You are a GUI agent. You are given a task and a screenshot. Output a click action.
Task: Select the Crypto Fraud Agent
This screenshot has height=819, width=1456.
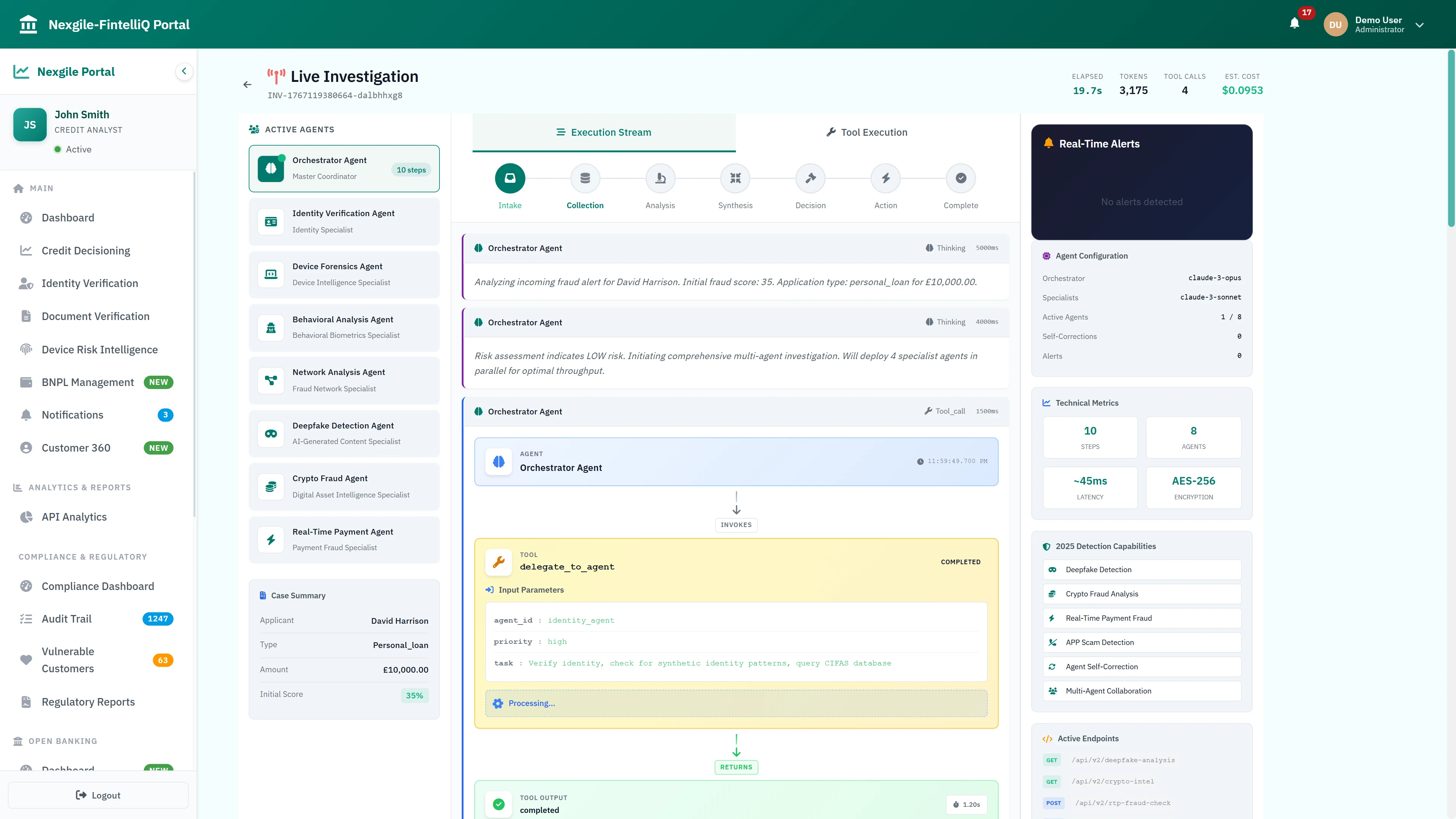[x=344, y=486]
